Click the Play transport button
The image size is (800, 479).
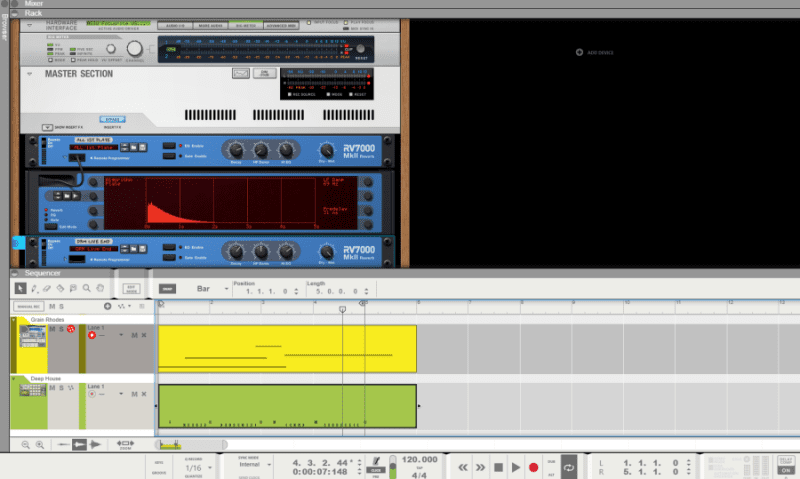click(x=516, y=467)
